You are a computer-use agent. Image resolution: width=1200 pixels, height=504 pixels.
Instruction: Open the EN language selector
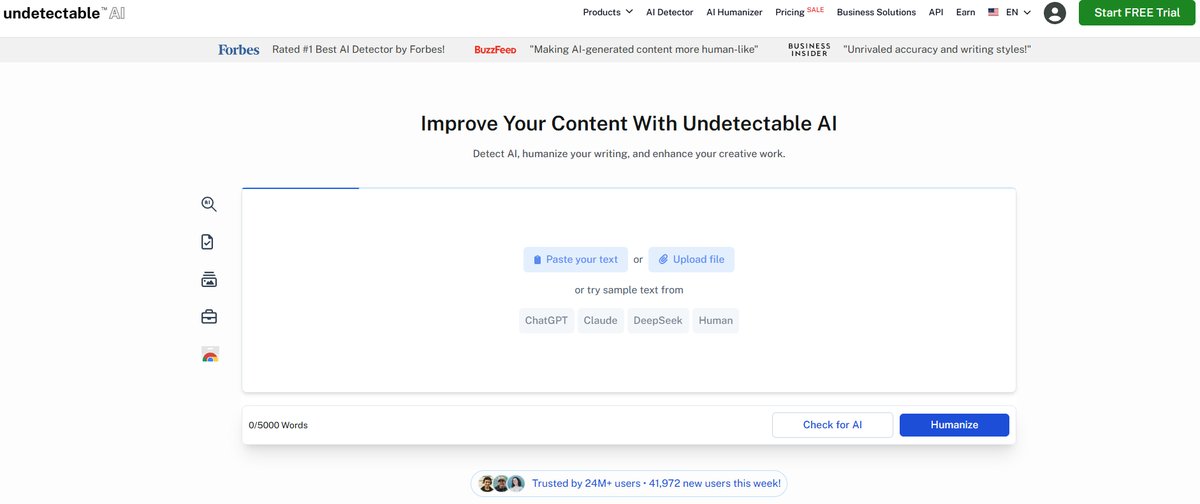[1009, 12]
